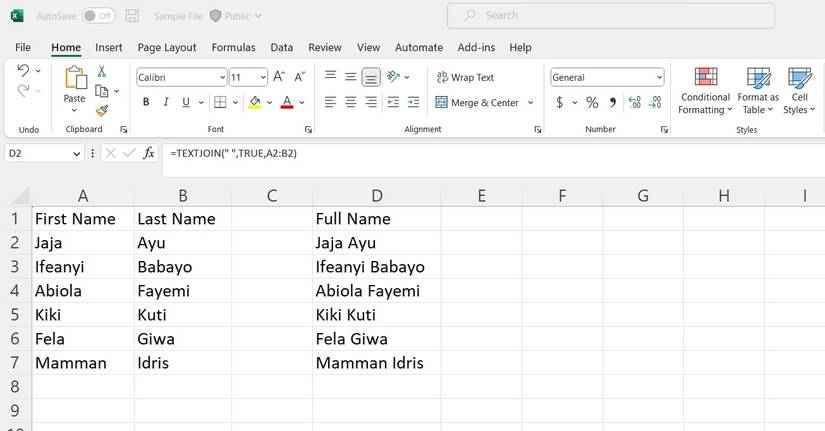Open the Calibri font name dropdown
825x431 pixels.
[x=222, y=78]
